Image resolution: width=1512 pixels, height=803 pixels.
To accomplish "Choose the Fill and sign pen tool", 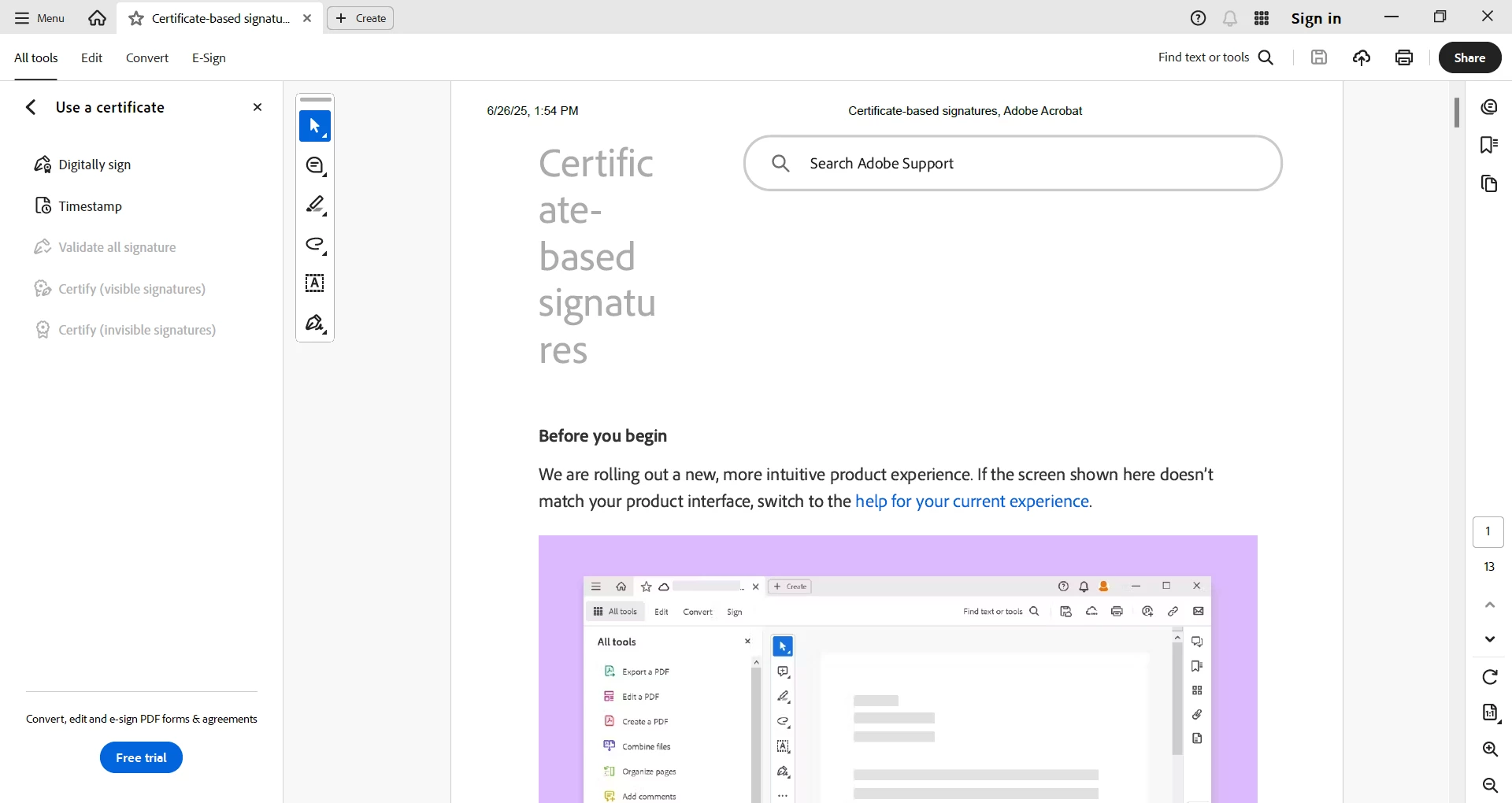I will [x=315, y=324].
